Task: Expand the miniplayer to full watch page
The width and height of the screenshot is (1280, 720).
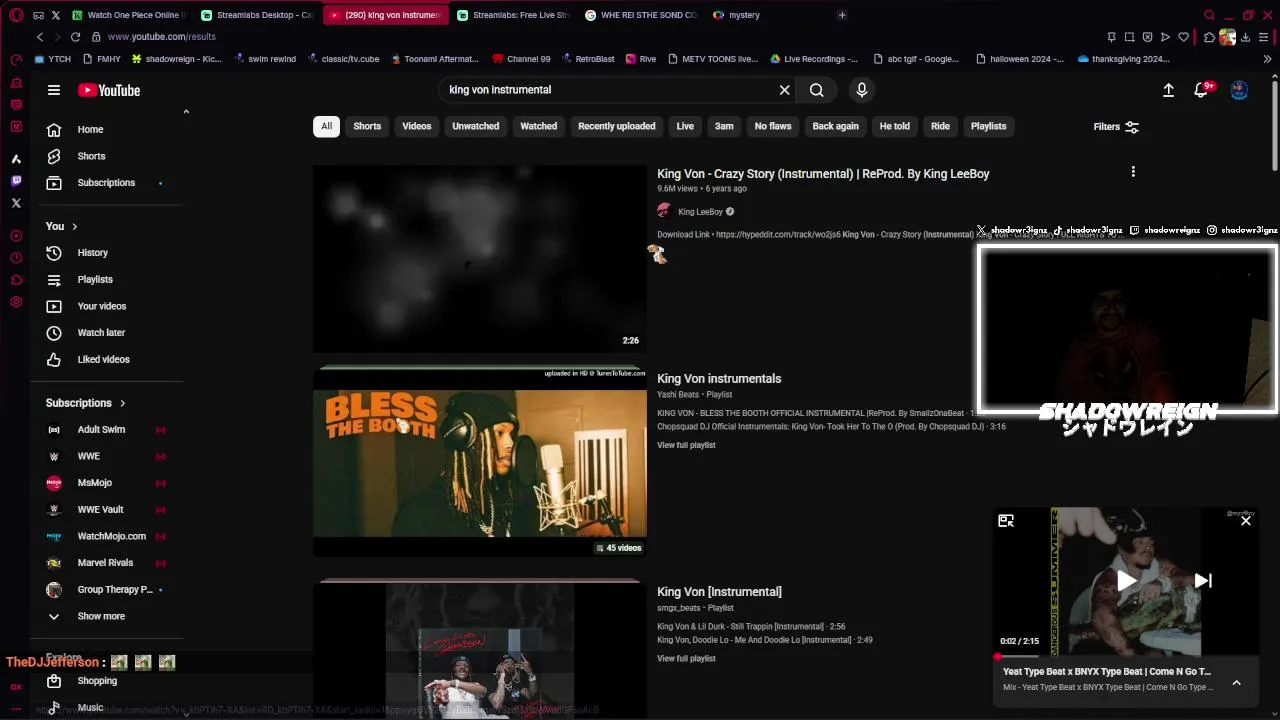Action: click(x=1006, y=521)
